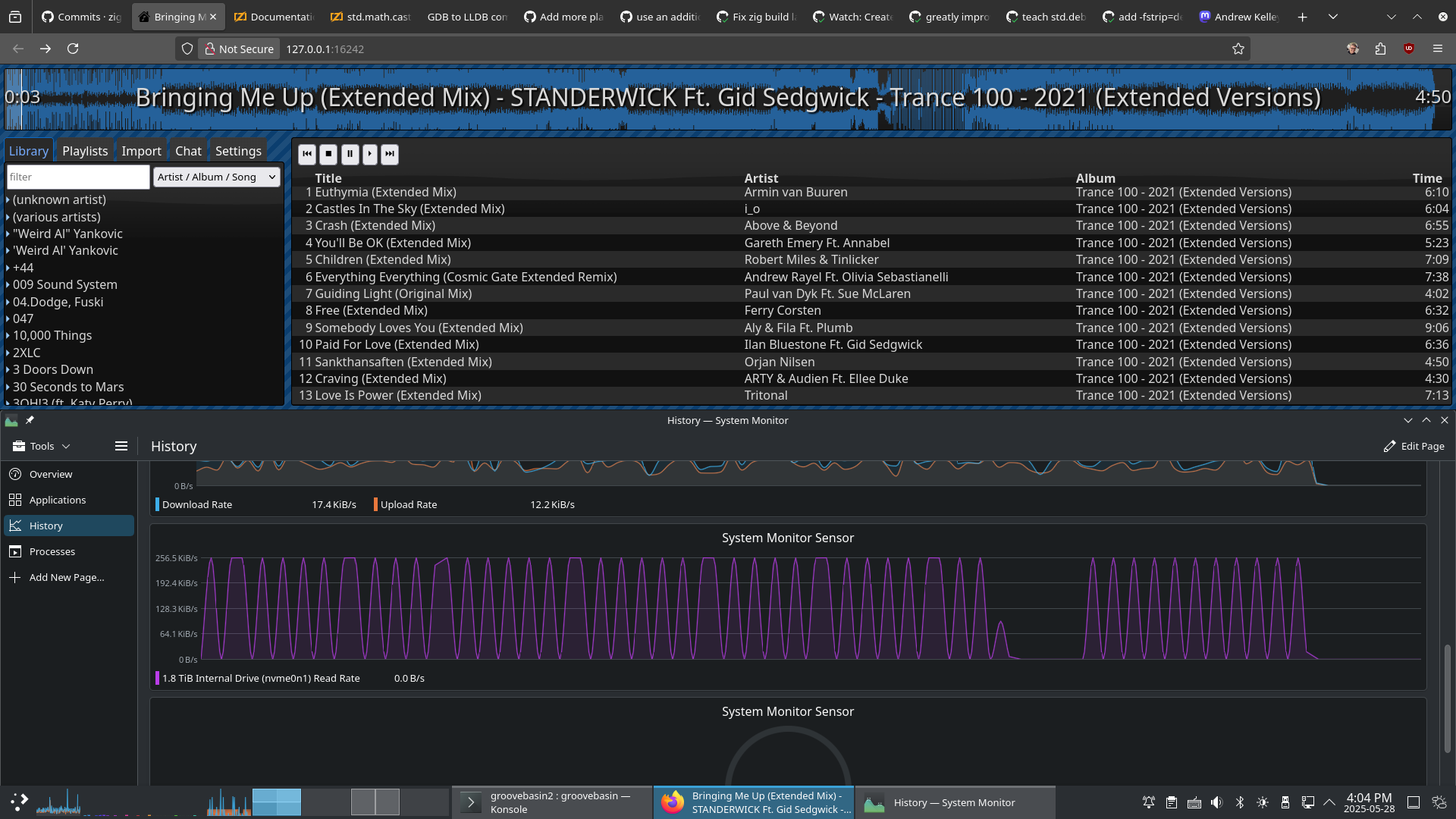Click Add New Page in System Monitor
The height and width of the screenshot is (819, 1456).
tap(69, 577)
